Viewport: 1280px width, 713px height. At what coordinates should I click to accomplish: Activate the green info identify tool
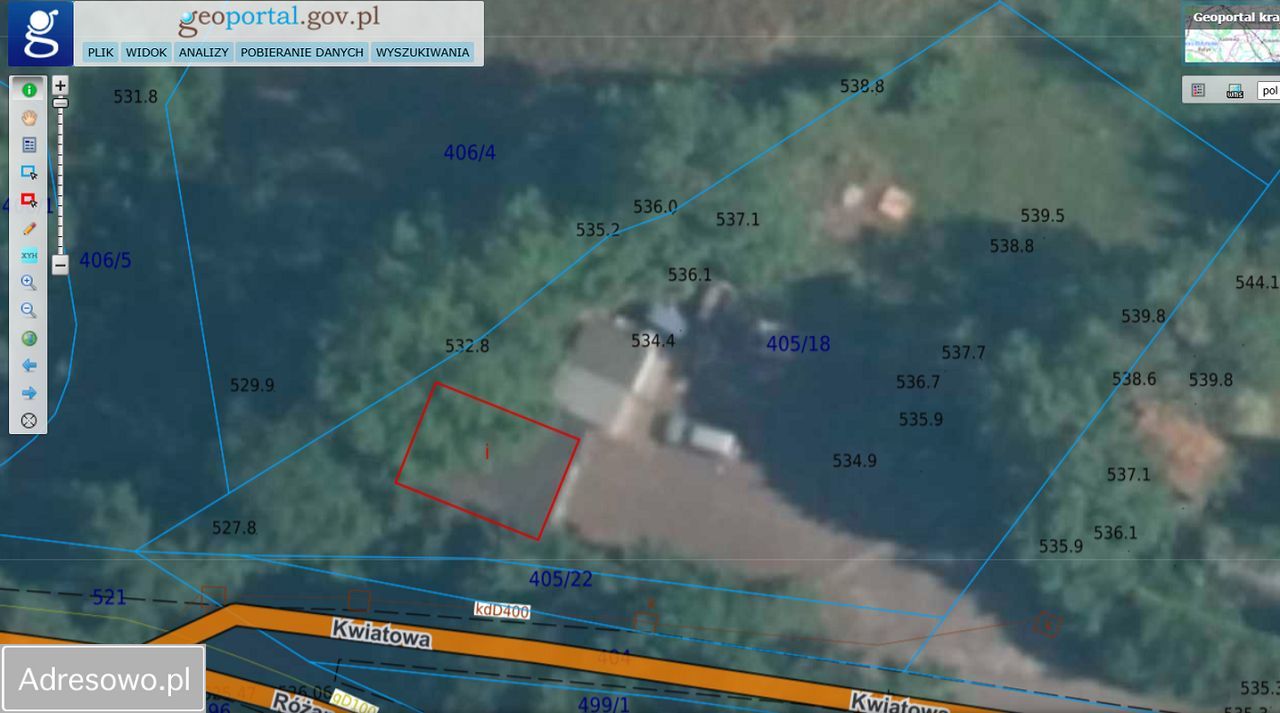(29, 90)
